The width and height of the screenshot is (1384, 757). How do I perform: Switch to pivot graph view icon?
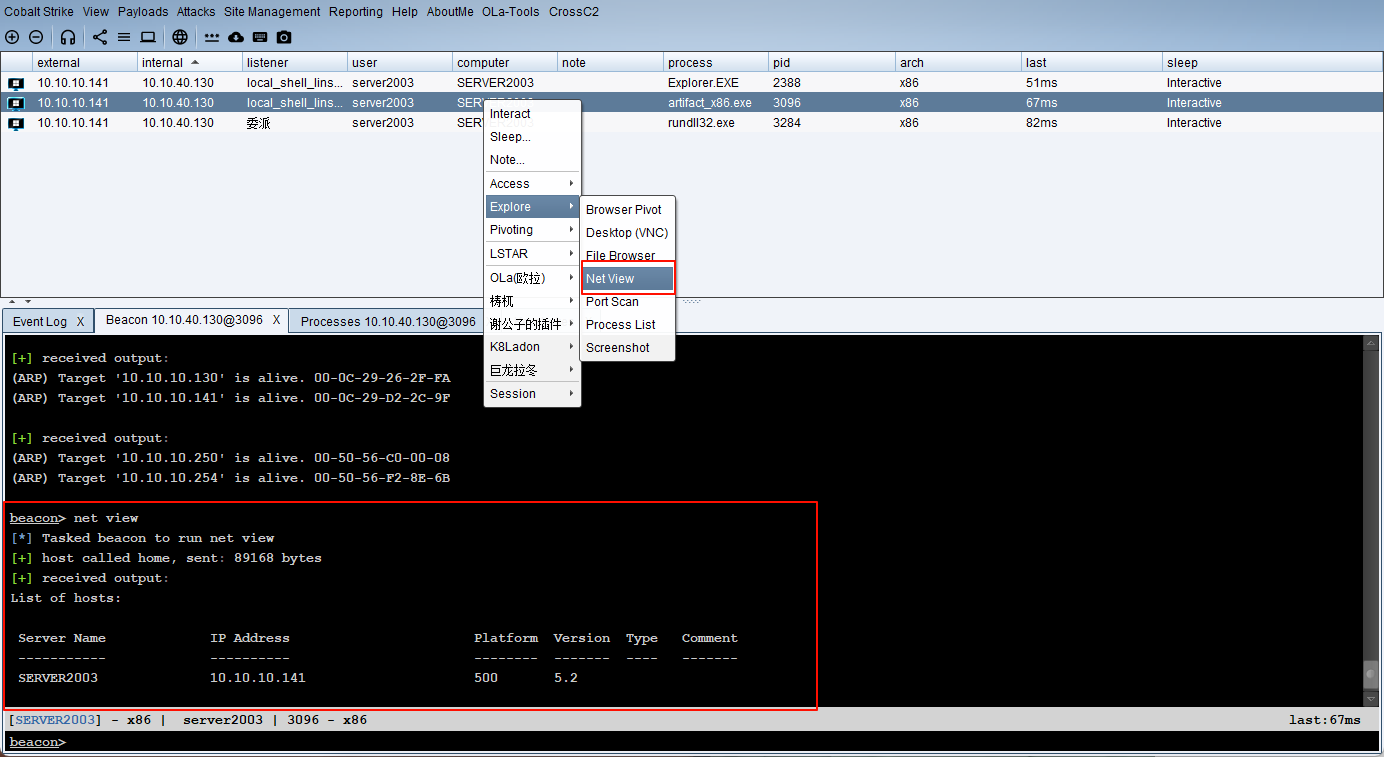point(100,37)
